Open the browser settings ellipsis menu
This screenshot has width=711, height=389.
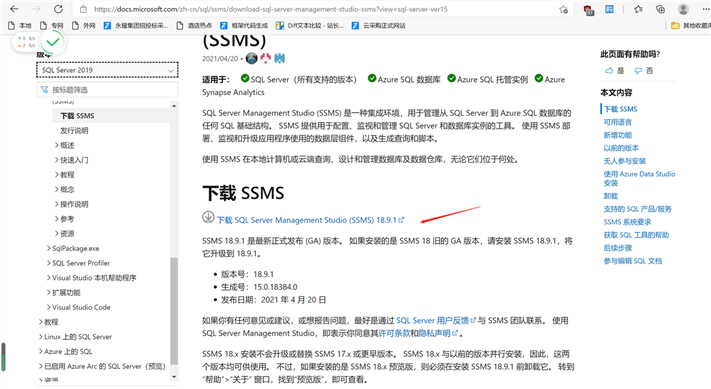click(705, 9)
